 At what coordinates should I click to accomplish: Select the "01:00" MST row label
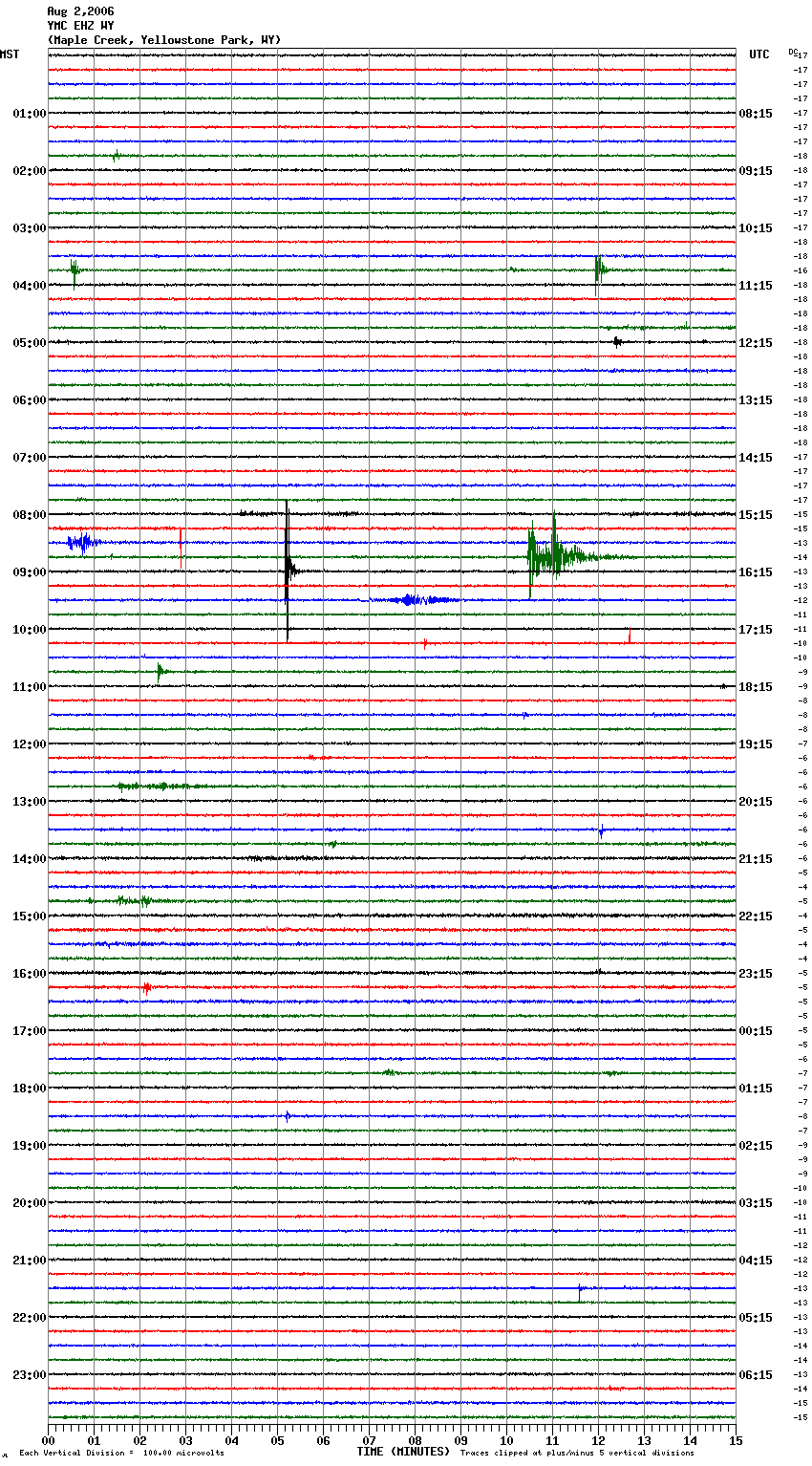30,114
